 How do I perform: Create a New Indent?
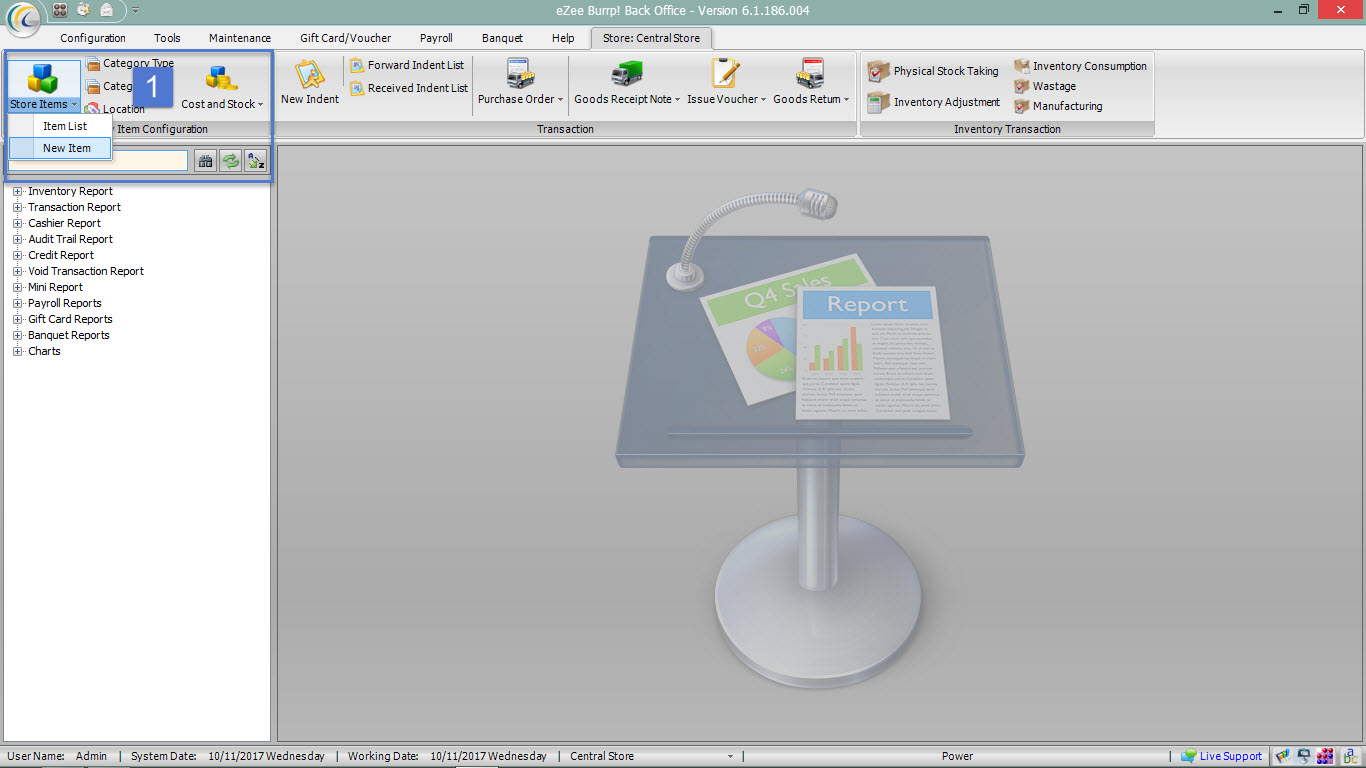[310, 82]
